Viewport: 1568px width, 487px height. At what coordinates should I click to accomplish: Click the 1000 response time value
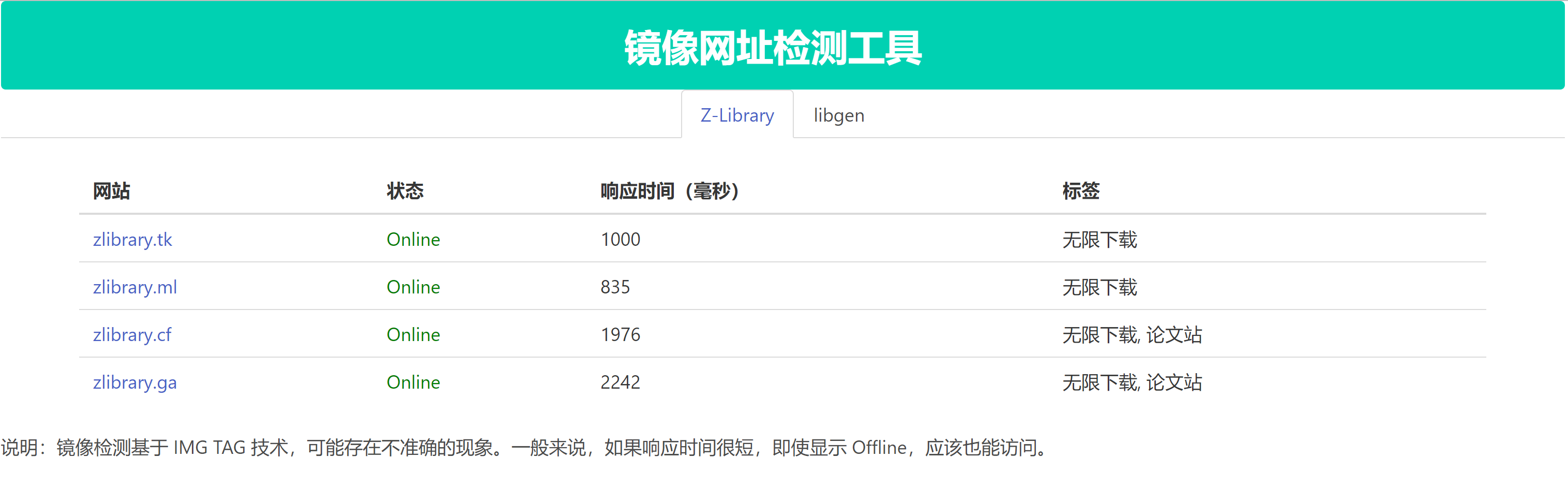coord(620,240)
